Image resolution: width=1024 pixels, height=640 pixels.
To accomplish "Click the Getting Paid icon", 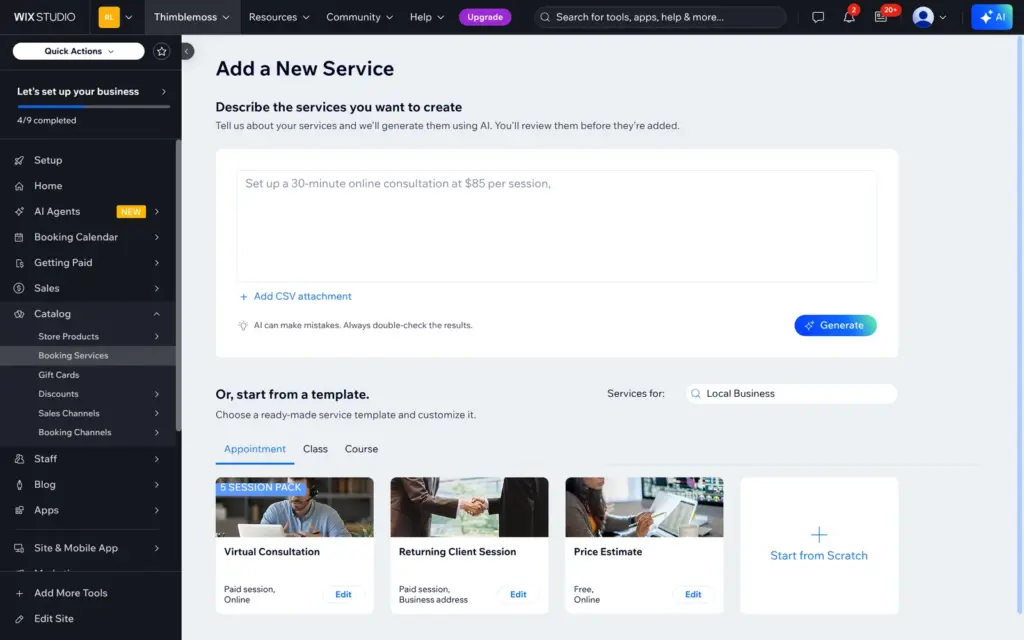I will point(19,263).
